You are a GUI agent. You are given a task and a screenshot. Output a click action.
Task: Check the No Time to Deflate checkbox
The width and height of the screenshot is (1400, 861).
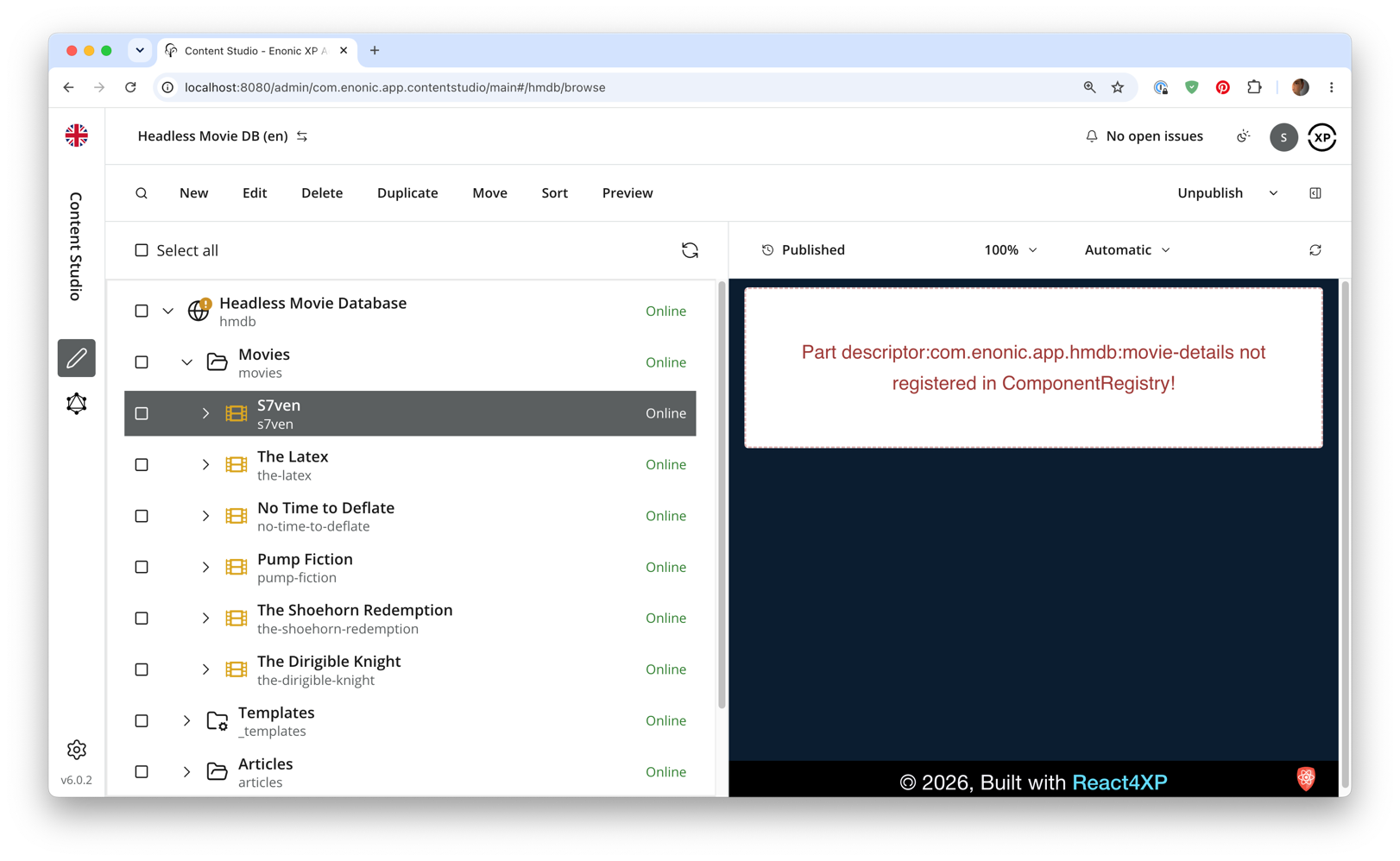pos(142,516)
